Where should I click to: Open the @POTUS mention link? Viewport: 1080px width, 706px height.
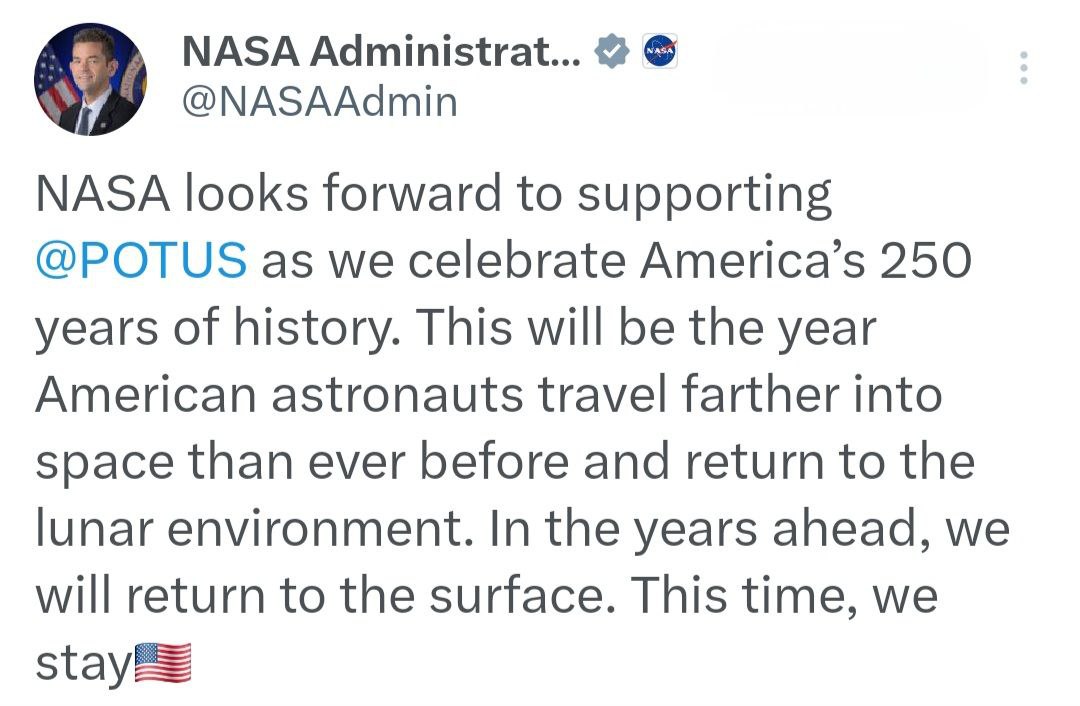[x=141, y=261]
